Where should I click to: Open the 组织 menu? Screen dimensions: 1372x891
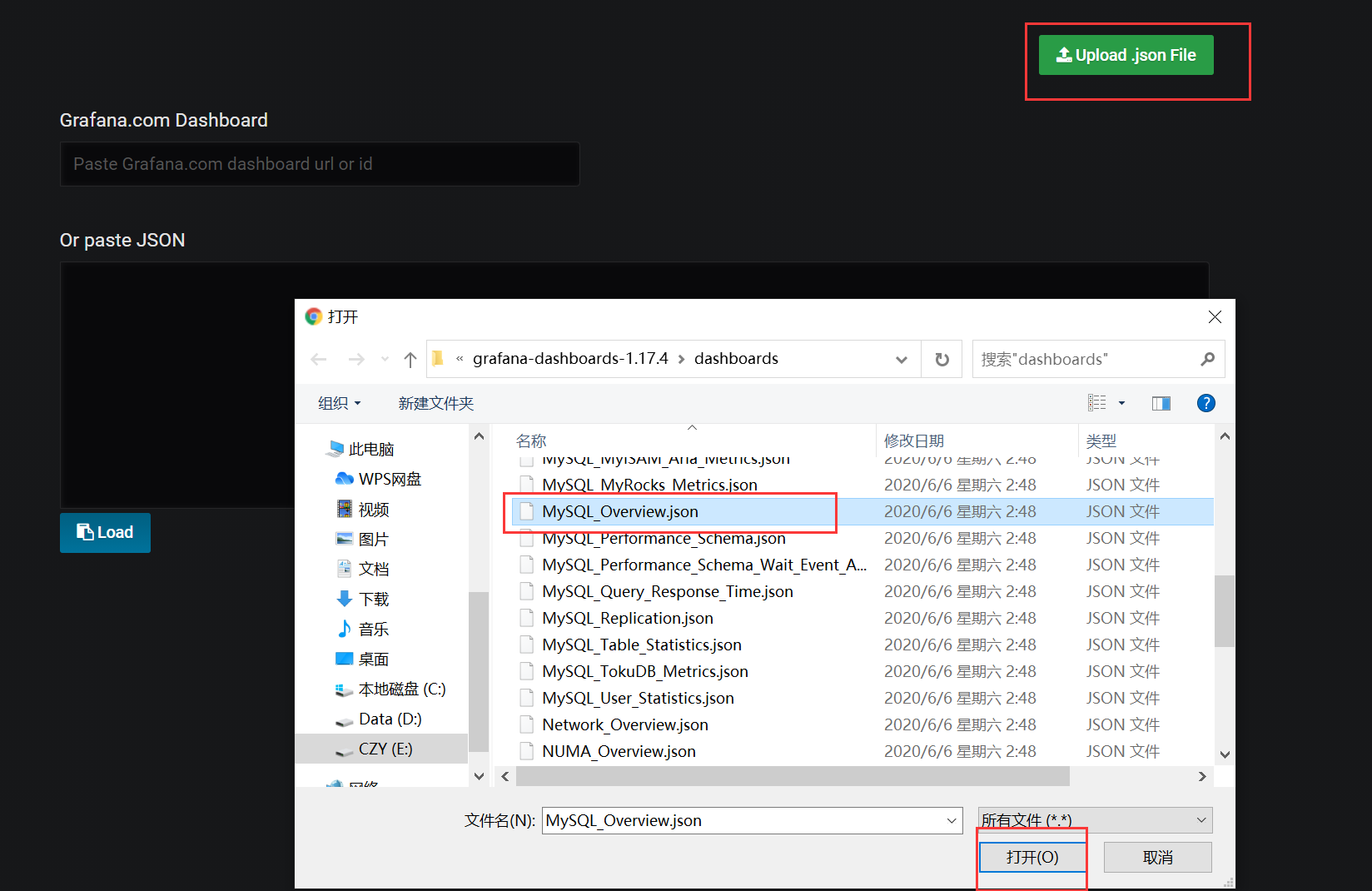339,403
